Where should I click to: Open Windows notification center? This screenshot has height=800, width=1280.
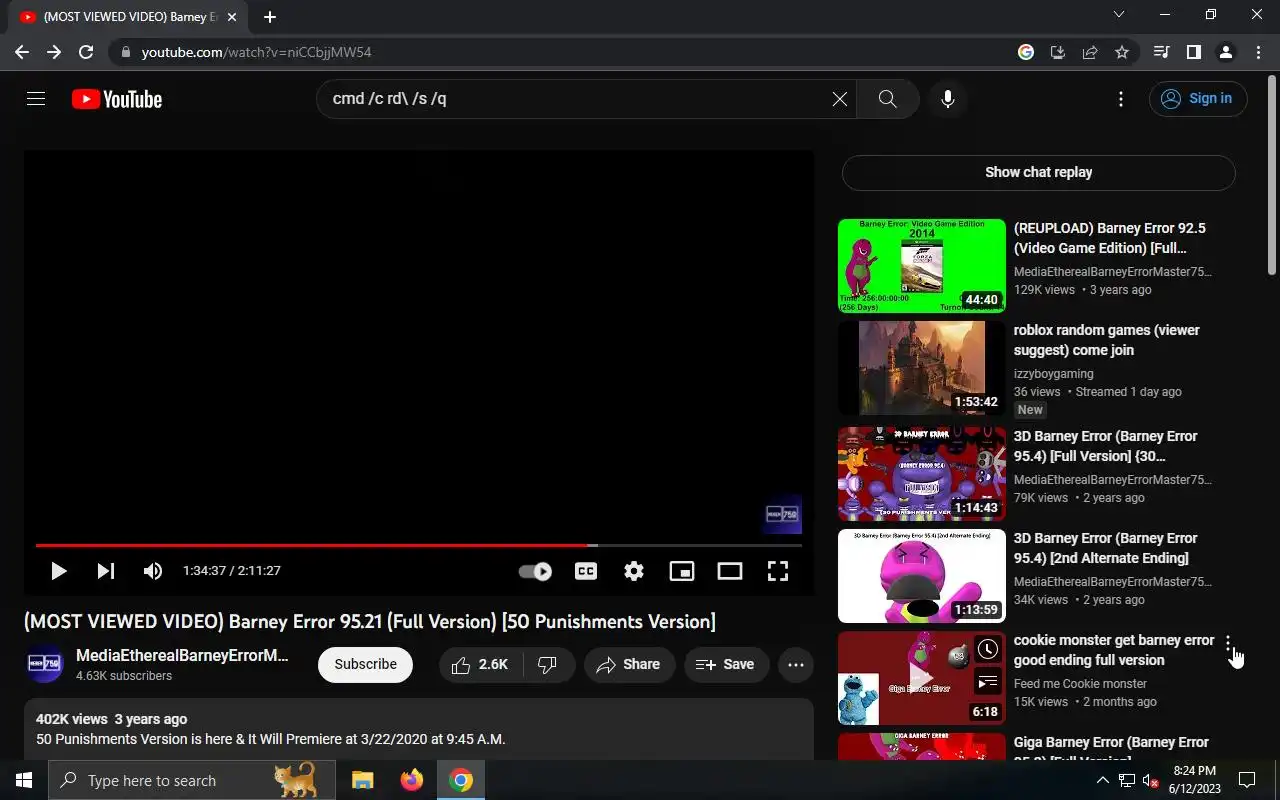[1247, 781]
